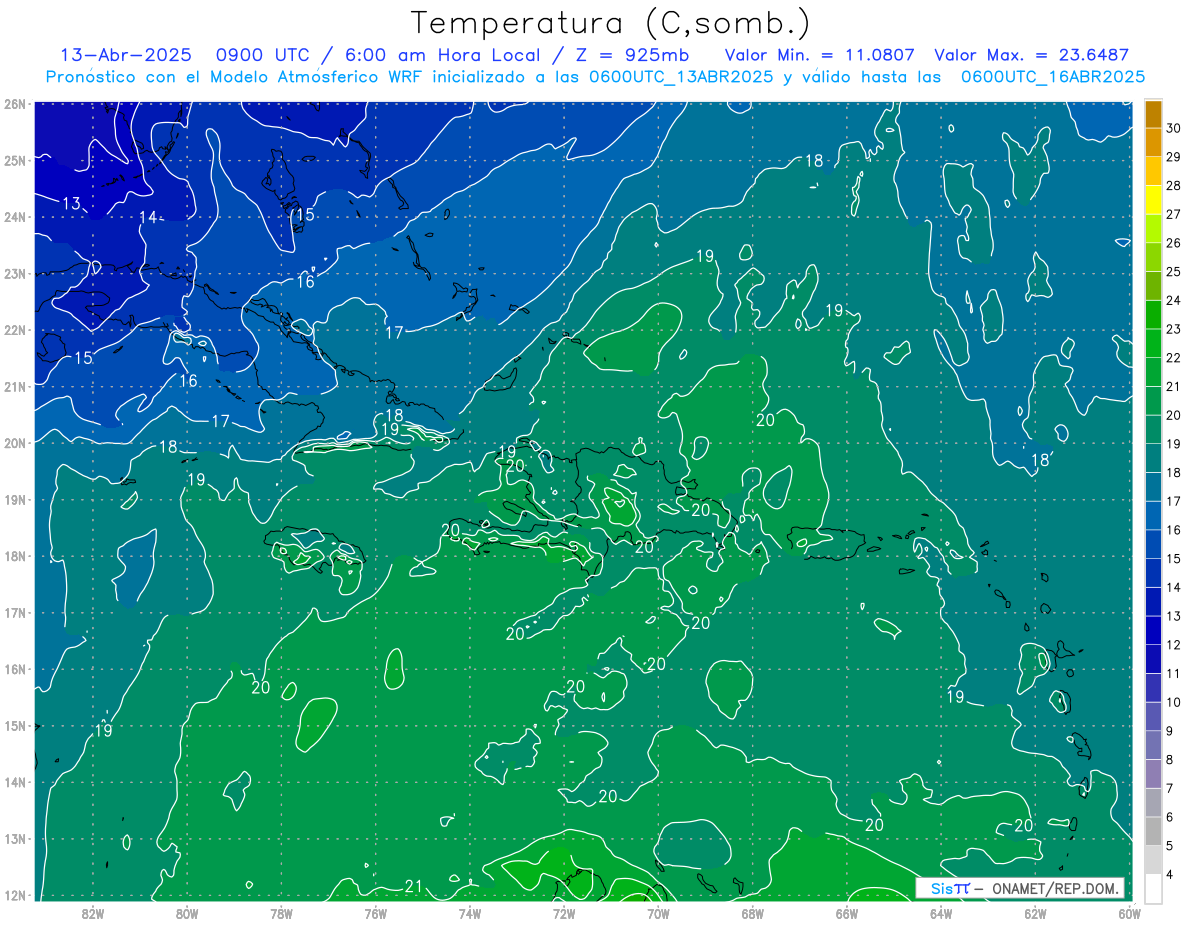1200x927 pixels.
Task: Click the 'Sis' logo text in credit box
Action: (942, 888)
